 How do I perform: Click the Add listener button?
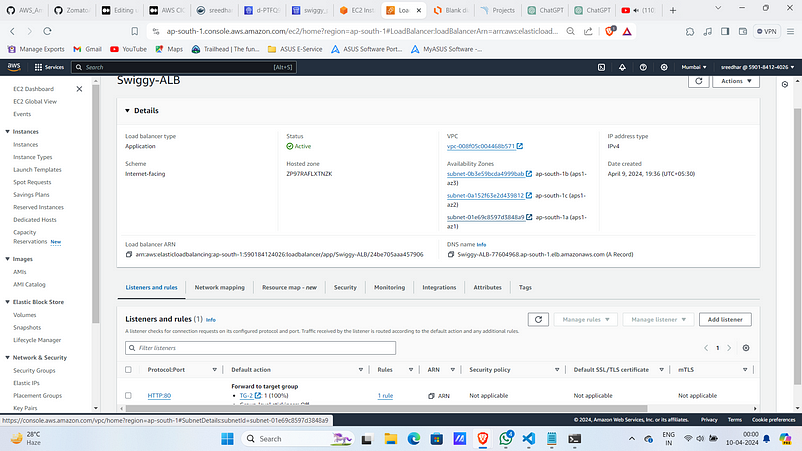[725, 320]
